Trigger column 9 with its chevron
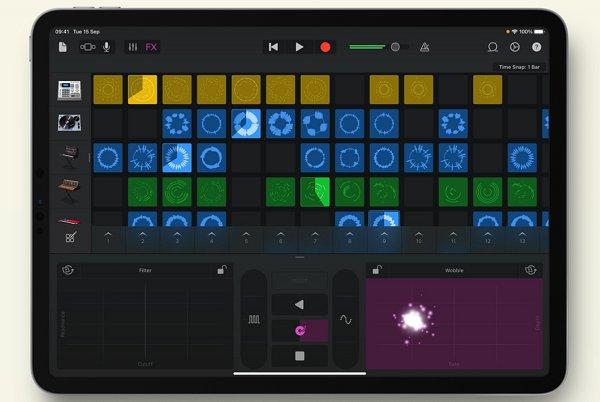 (384, 238)
